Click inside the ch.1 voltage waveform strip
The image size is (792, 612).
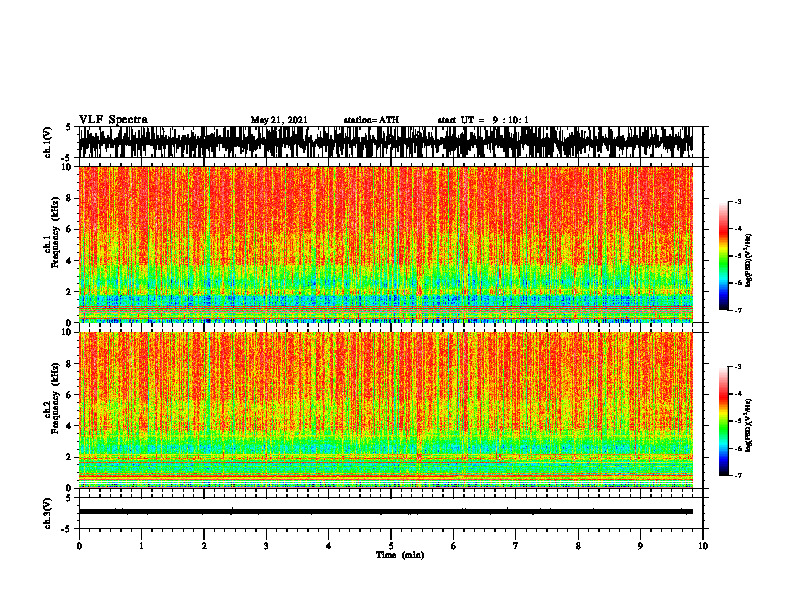coord(386,142)
